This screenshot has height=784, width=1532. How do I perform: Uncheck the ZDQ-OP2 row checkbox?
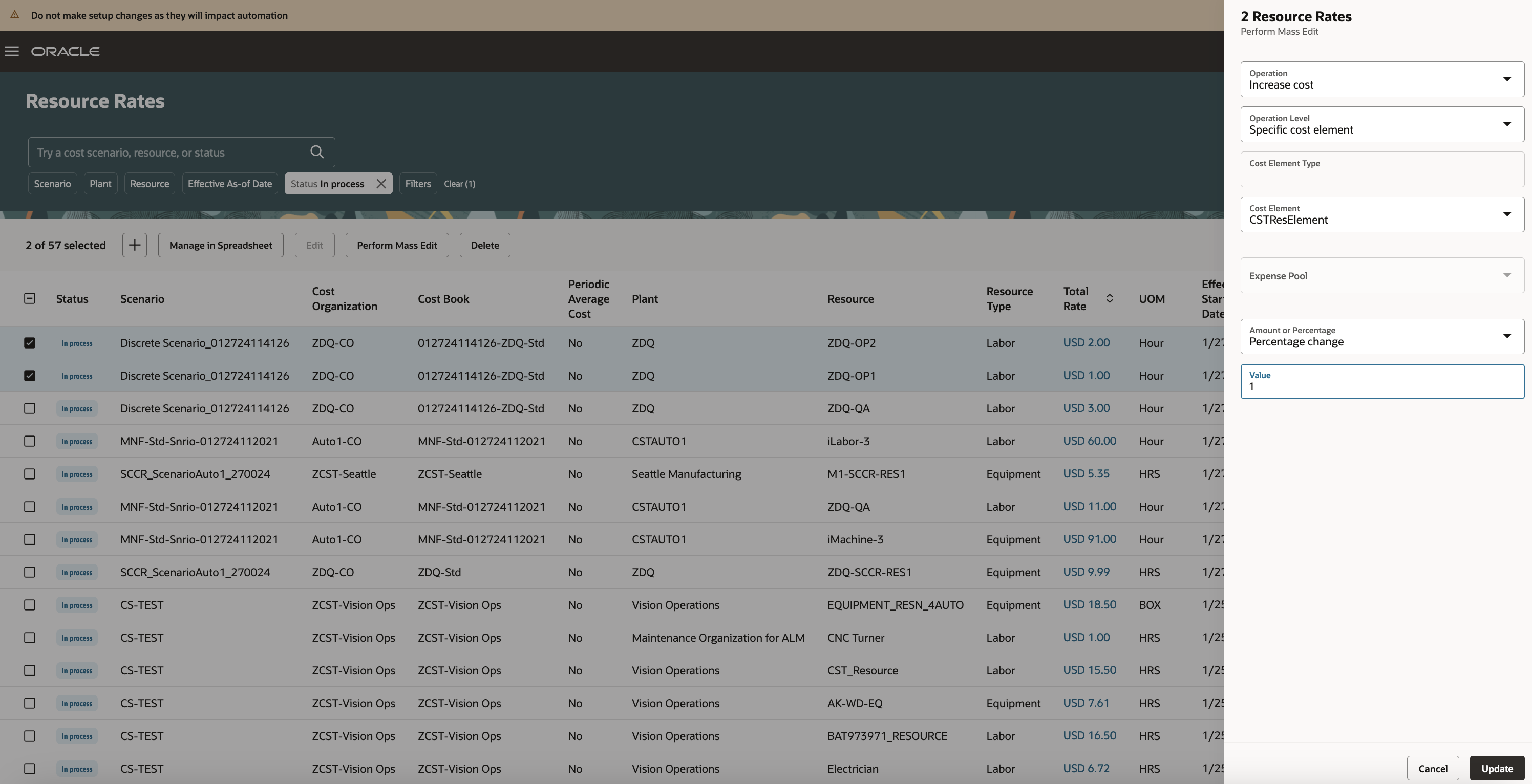(x=30, y=343)
